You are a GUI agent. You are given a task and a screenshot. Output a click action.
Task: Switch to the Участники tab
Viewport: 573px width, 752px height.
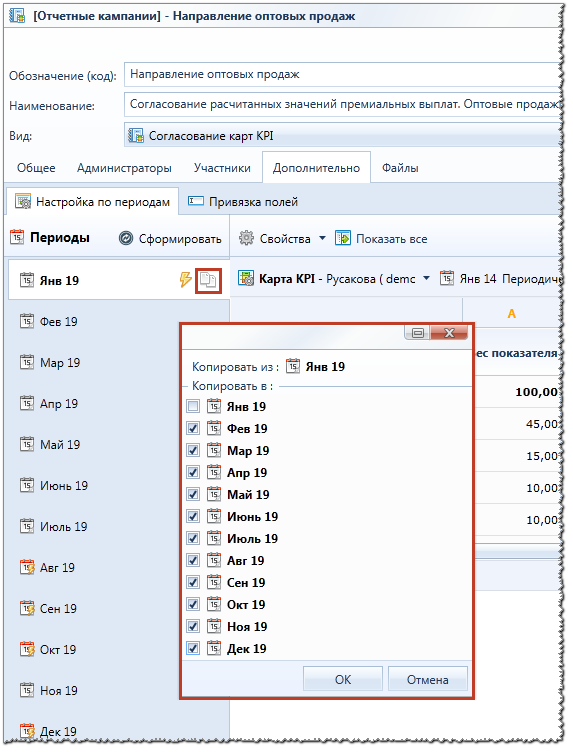tap(222, 168)
